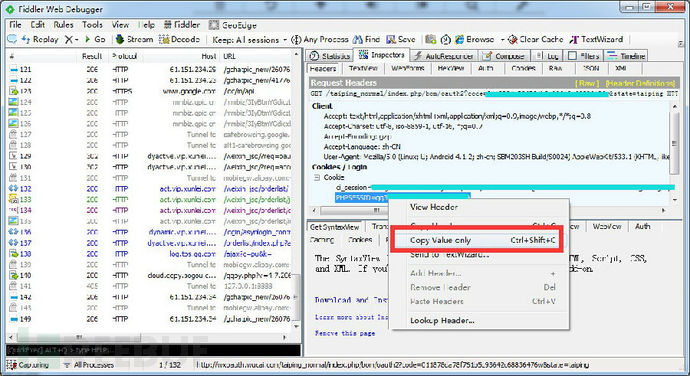
Task: Click the Raw link in Request Headers
Action: point(587,83)
